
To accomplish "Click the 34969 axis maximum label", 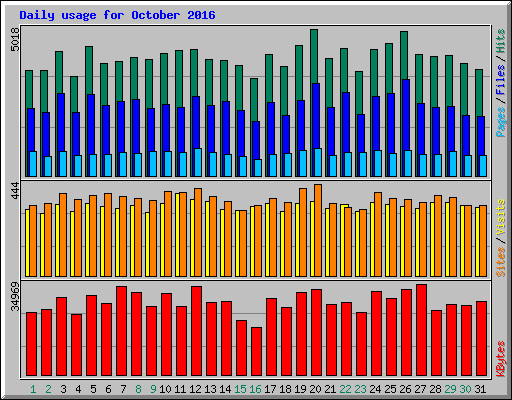I will 15,296.
